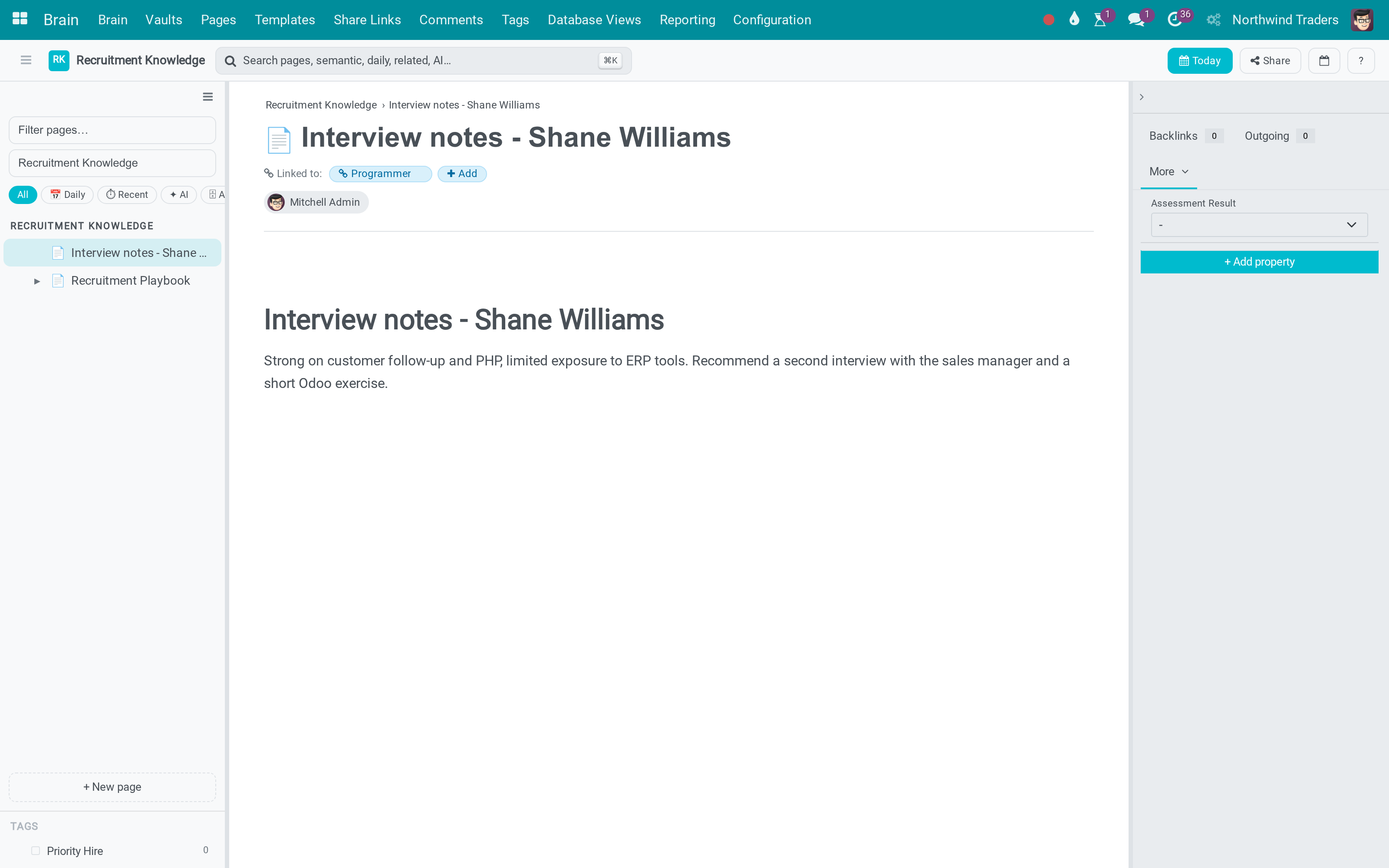This screenshot has width=1389, height=868.
Task: Open the Database Views menu
Action: [x=594, y=20]
